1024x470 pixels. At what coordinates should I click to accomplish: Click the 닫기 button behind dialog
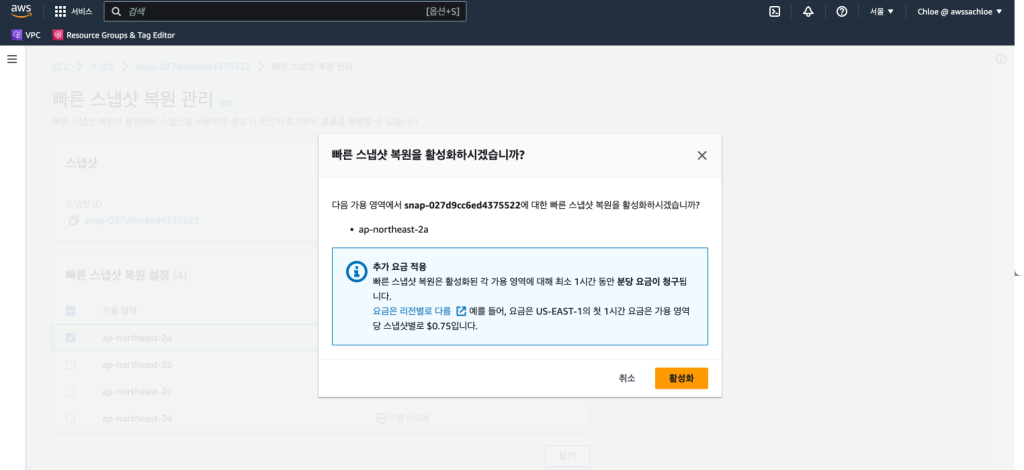pyautogui.click(x=568, y=456)
